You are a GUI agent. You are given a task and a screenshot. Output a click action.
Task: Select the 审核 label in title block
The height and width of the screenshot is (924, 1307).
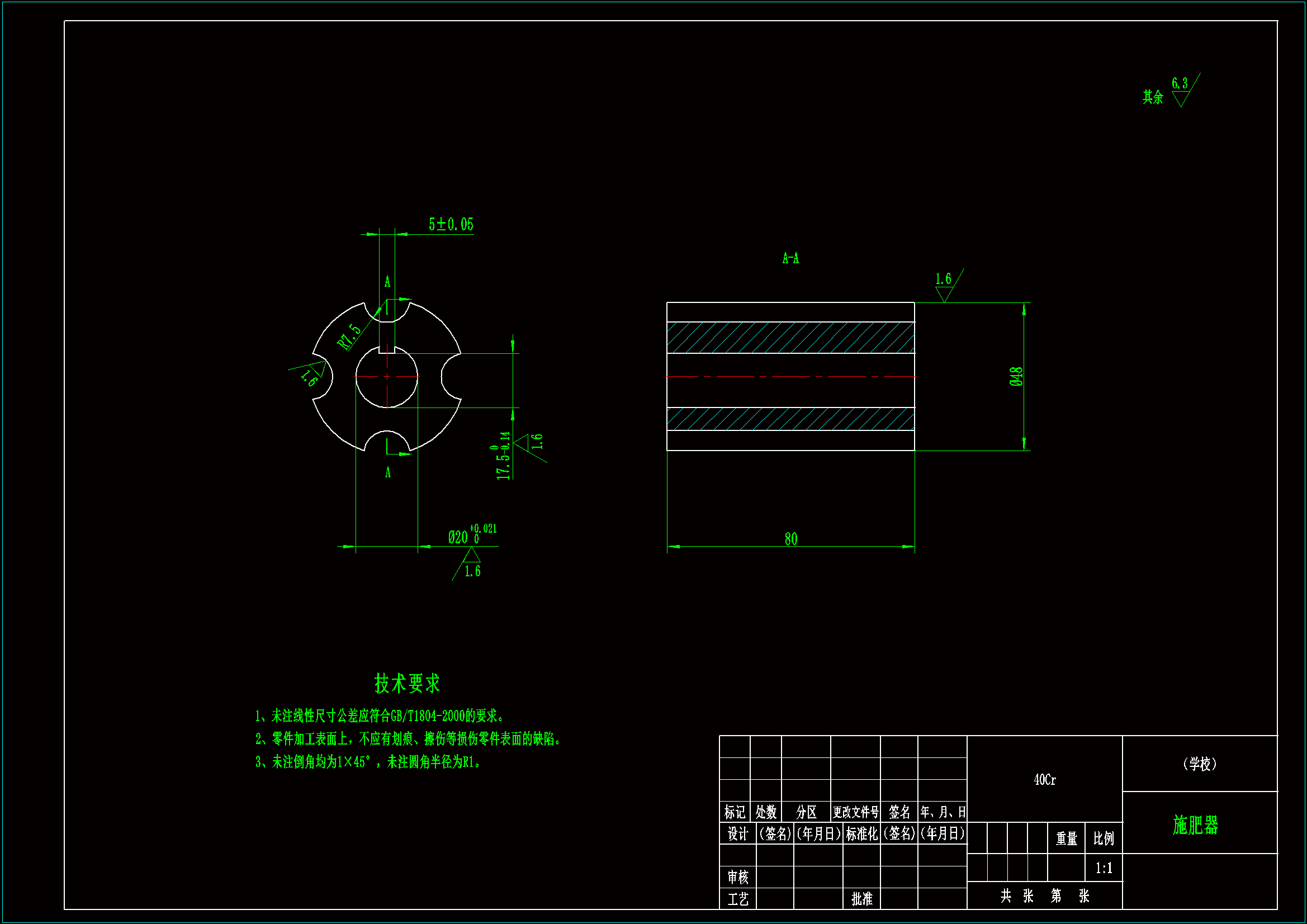click(738, 876)
